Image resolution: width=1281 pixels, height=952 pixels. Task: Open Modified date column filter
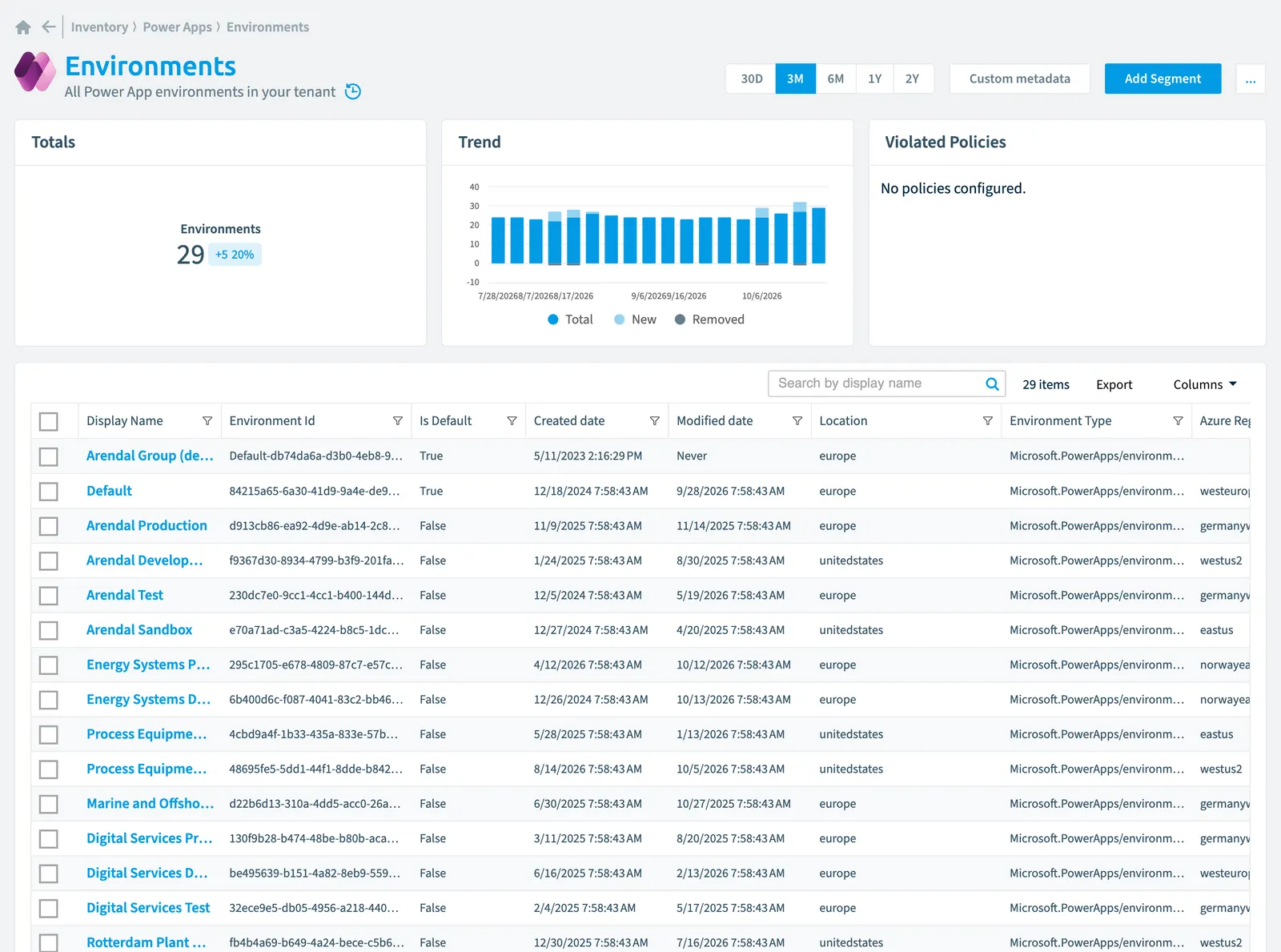pos(797,421)
